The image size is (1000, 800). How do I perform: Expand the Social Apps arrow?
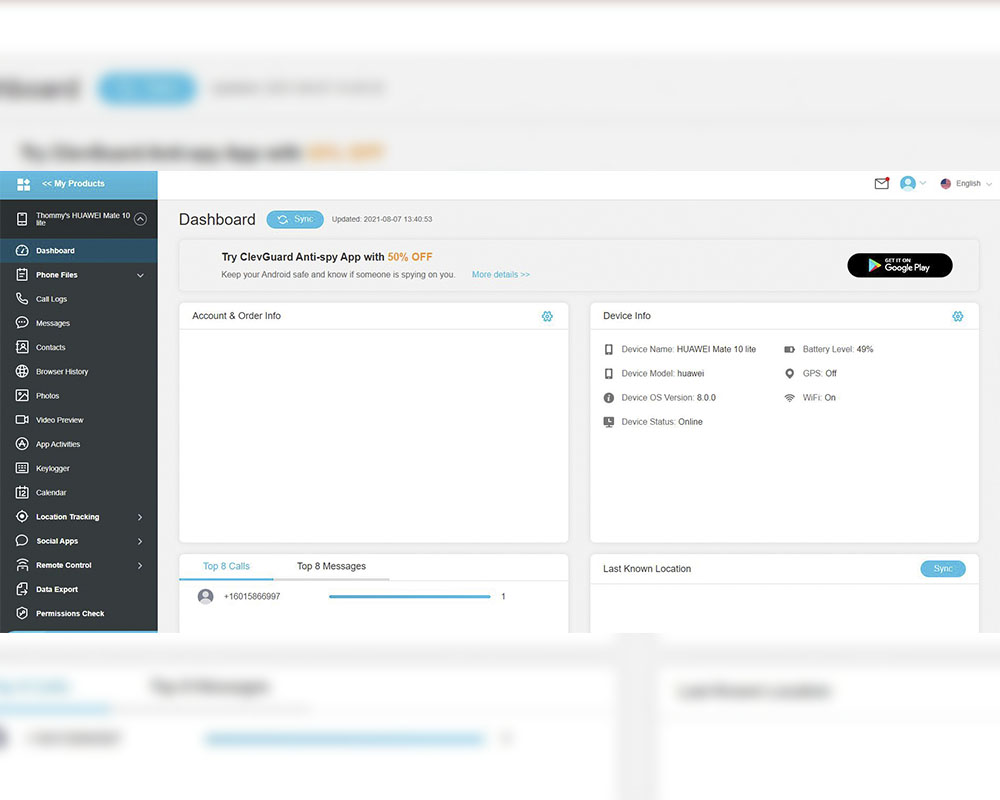coord(140,542)
